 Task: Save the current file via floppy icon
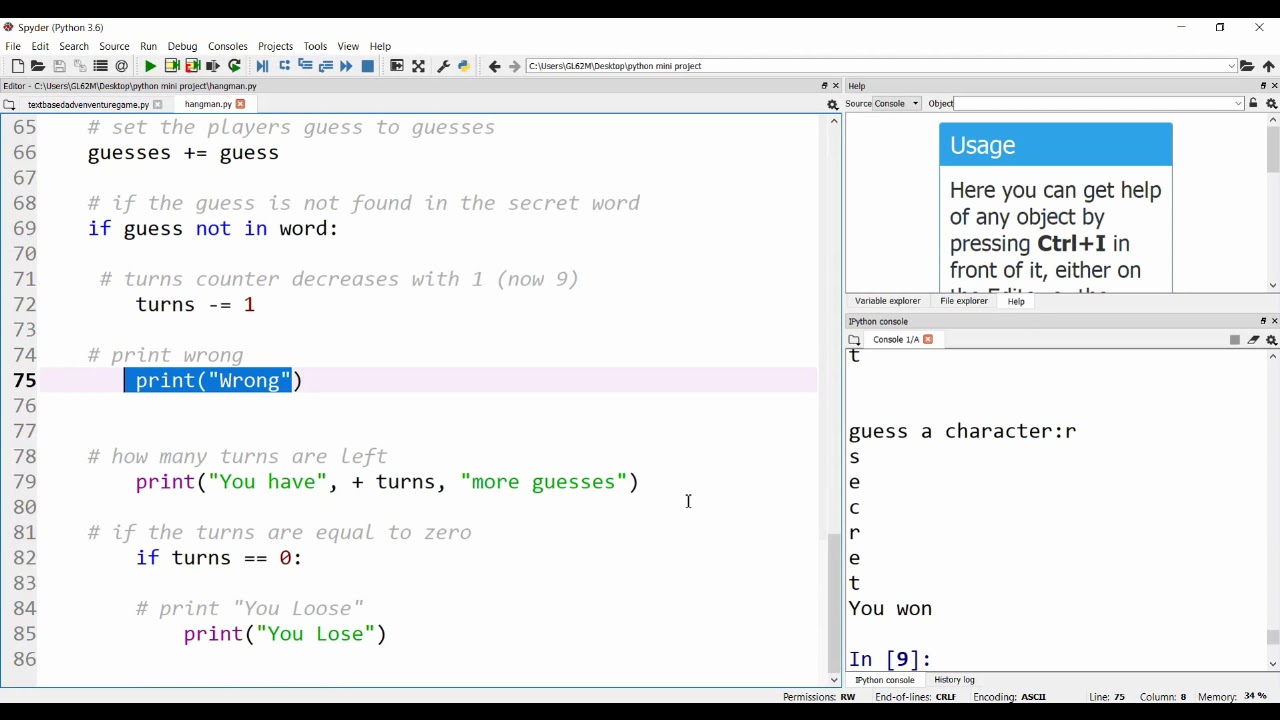59,66
